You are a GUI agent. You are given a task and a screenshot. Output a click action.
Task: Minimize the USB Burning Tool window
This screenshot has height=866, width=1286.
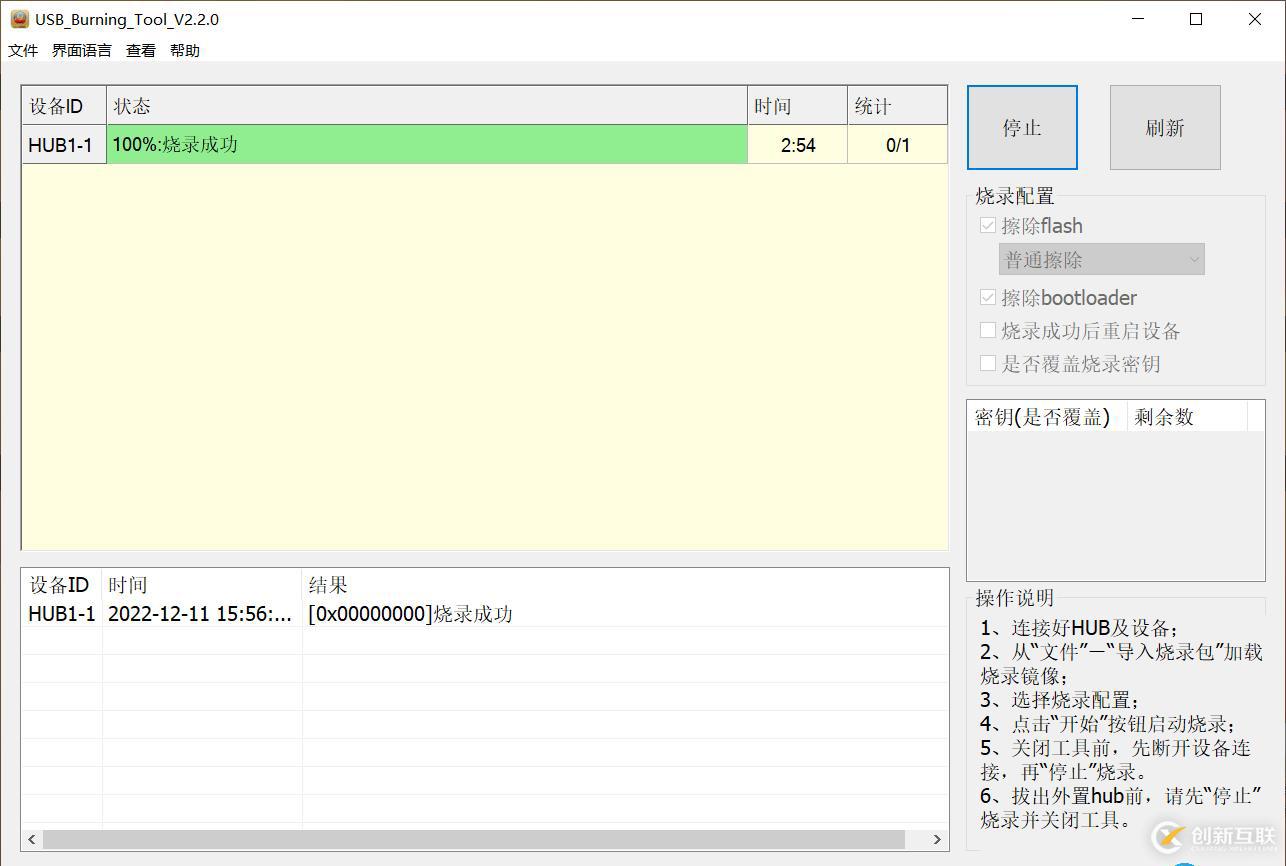[1138, 19]
